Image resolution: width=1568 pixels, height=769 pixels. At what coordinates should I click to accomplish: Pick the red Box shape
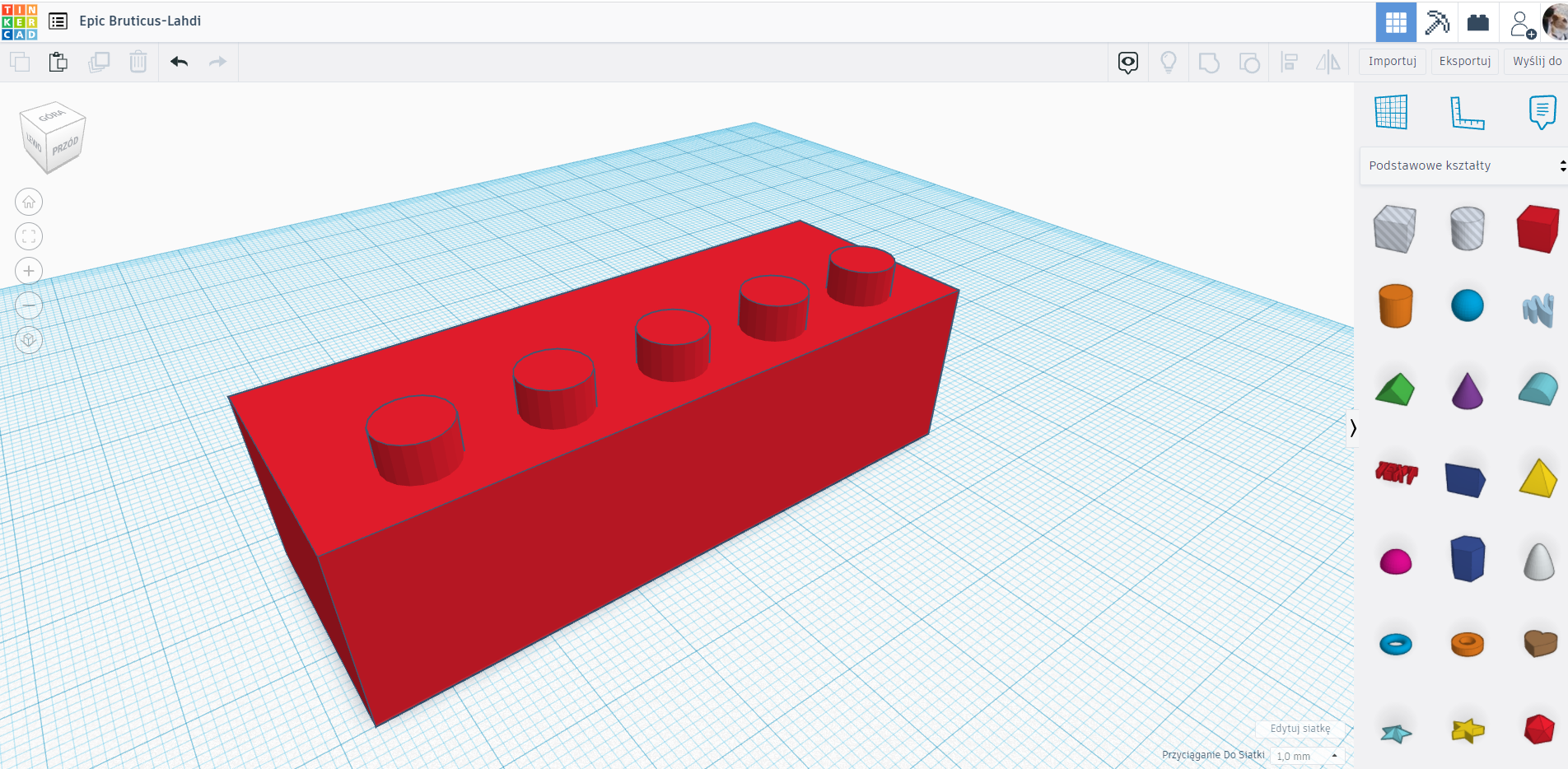coord(1538,229)
